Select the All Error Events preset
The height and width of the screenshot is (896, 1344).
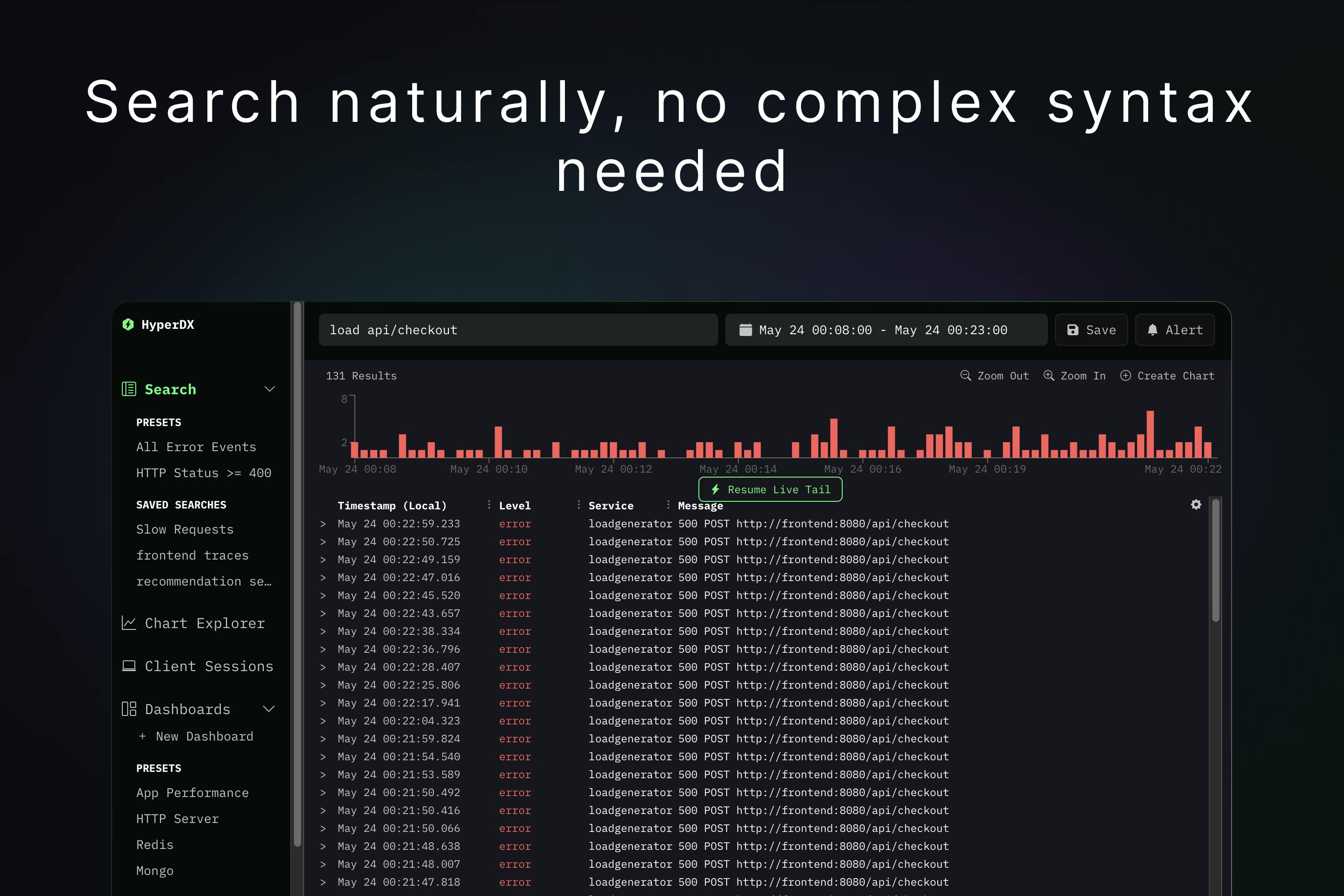[x=196, y=447]
